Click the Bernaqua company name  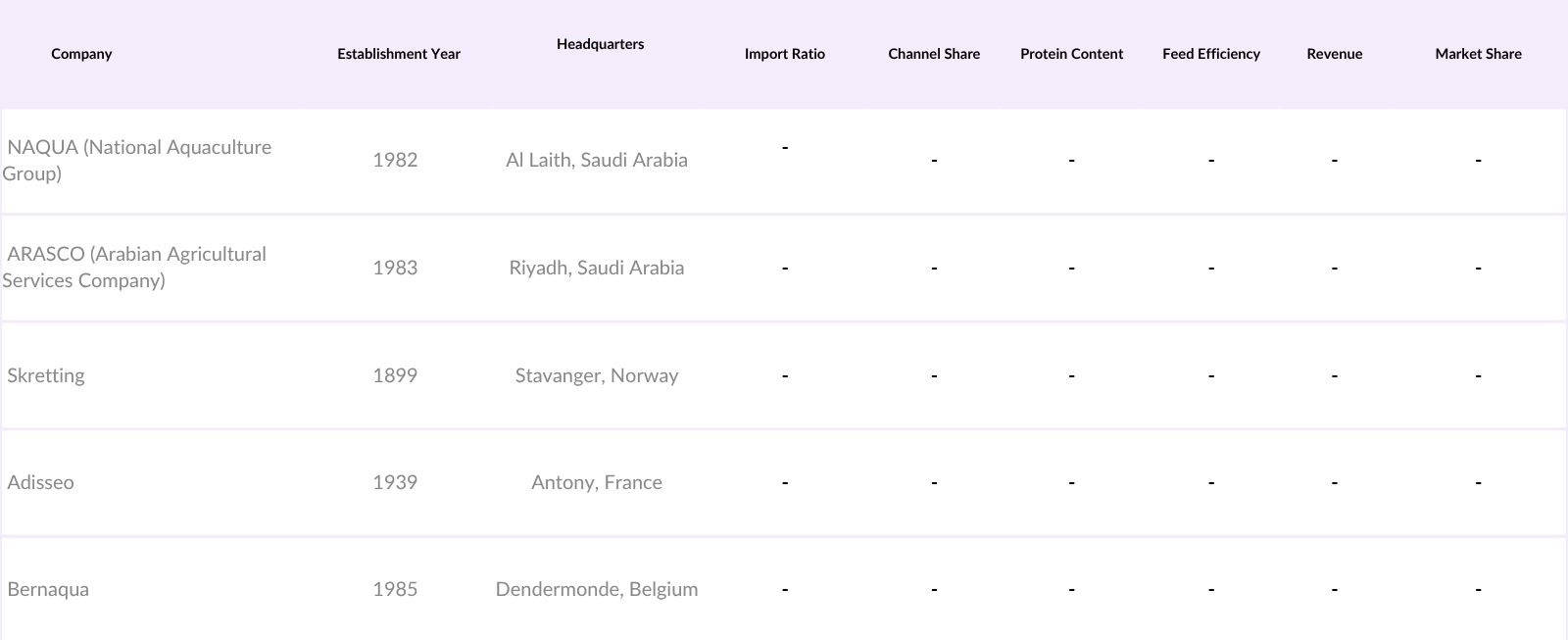(x=48, y=589)
